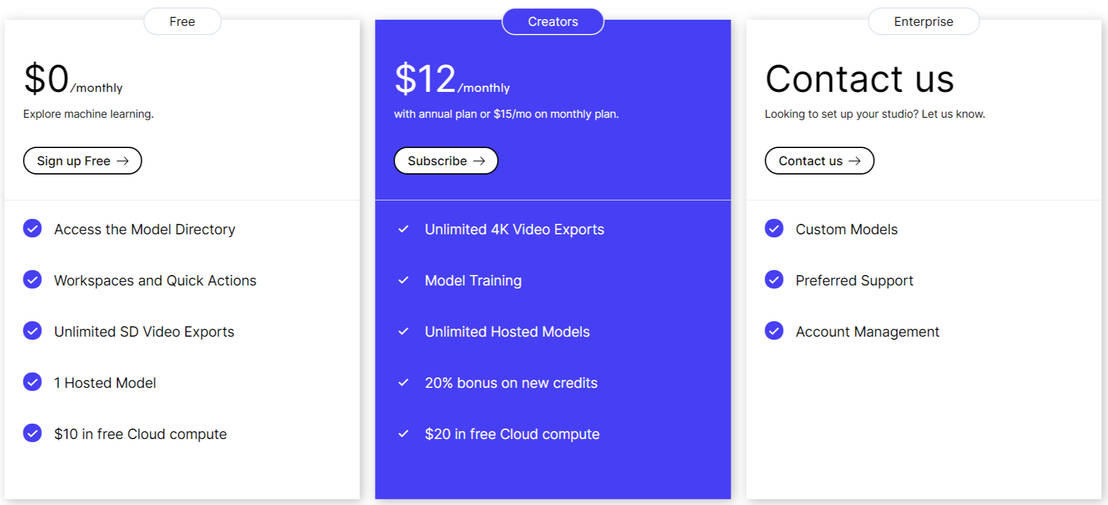Click checkmark icon beside Access the Model Directory
The height and width of the screenshot is (505, 1108).
coord(33,229)
